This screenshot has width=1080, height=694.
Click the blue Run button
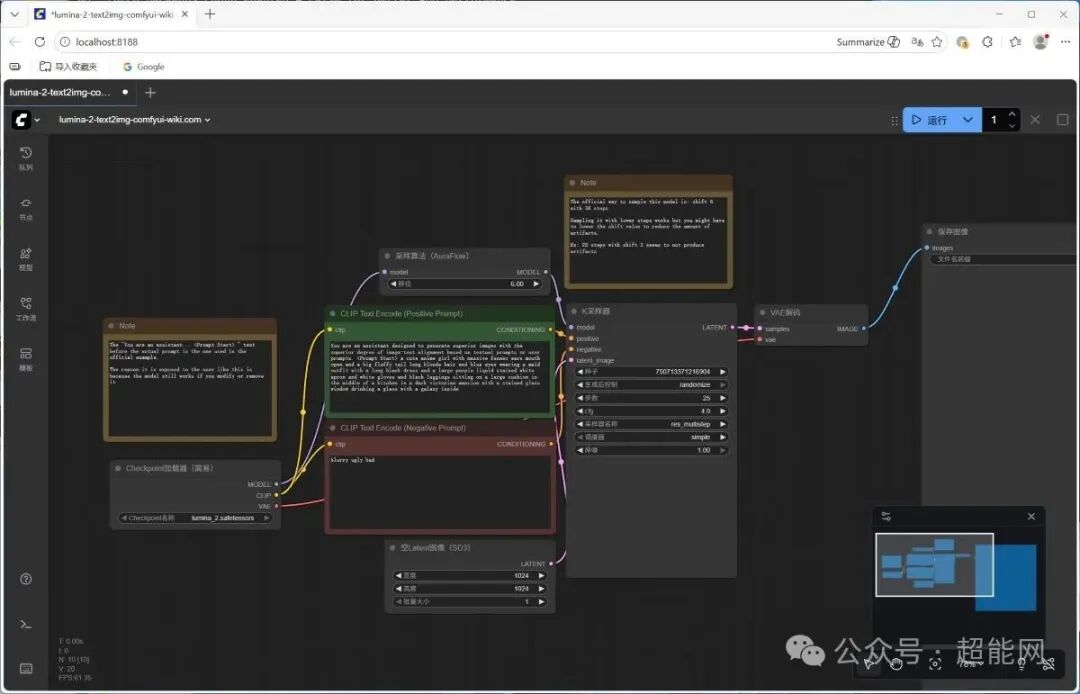(x=928, y=120)
